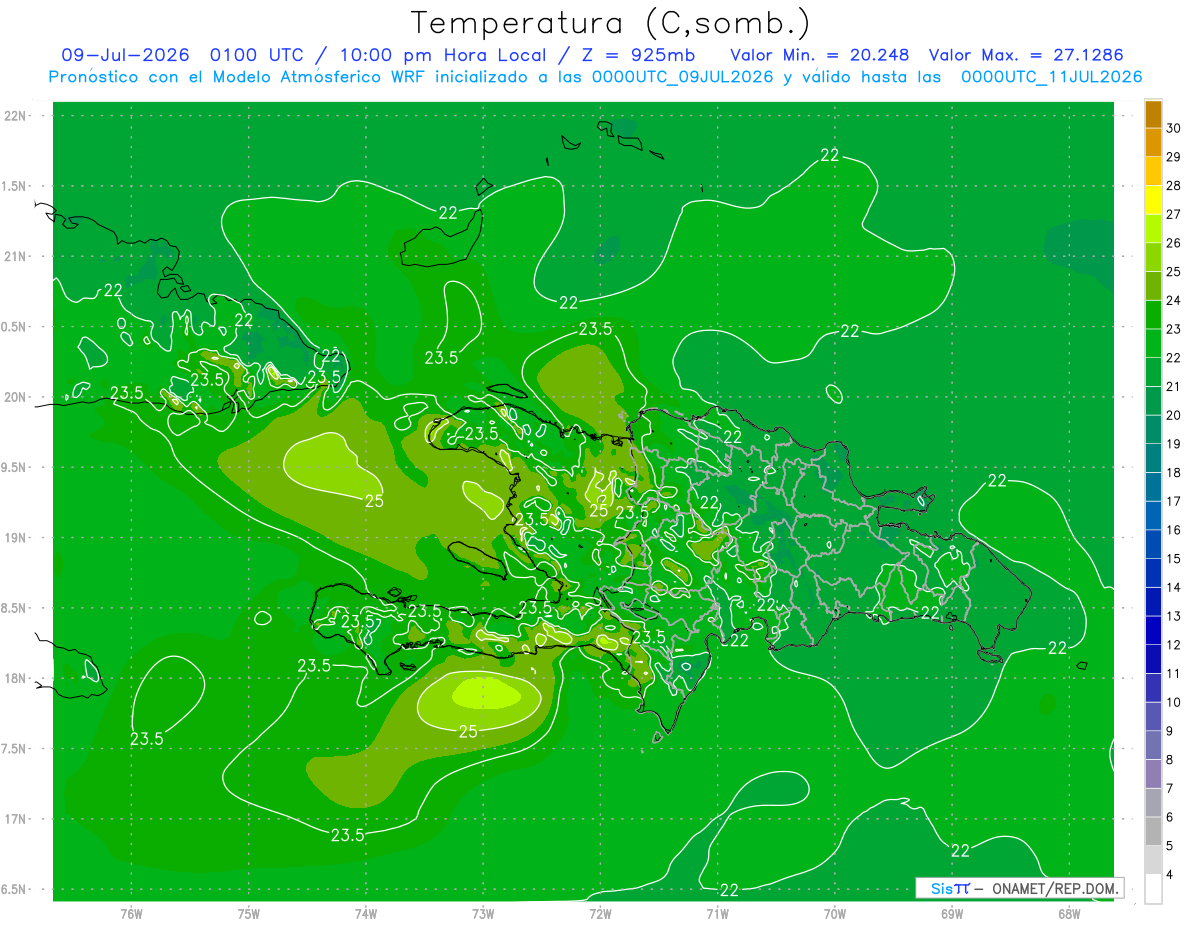Click the "69W" longitude axis label
This screenshot has width=1200, height=927.
tap(951, 913)
